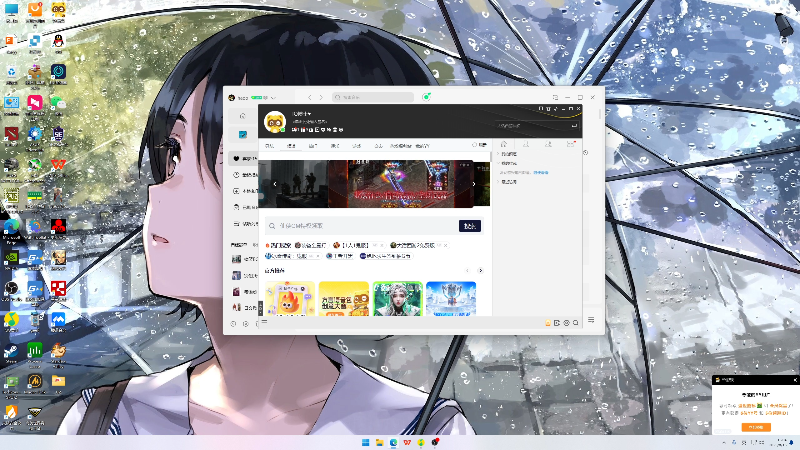Open the yellow raccoon recommendation card
Image resolution: width=800 pixels, height=450 pixels.
point(343,298)
